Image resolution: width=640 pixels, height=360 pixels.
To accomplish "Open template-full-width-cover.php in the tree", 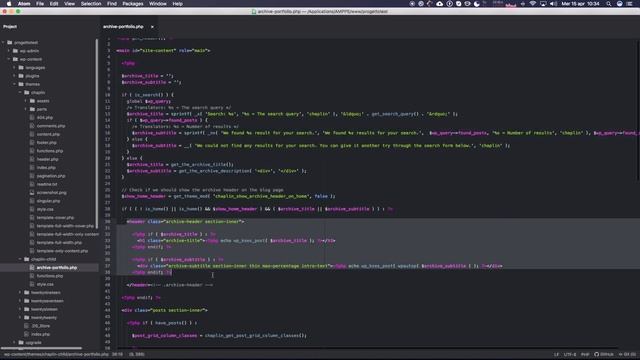I will click(64, 226).
